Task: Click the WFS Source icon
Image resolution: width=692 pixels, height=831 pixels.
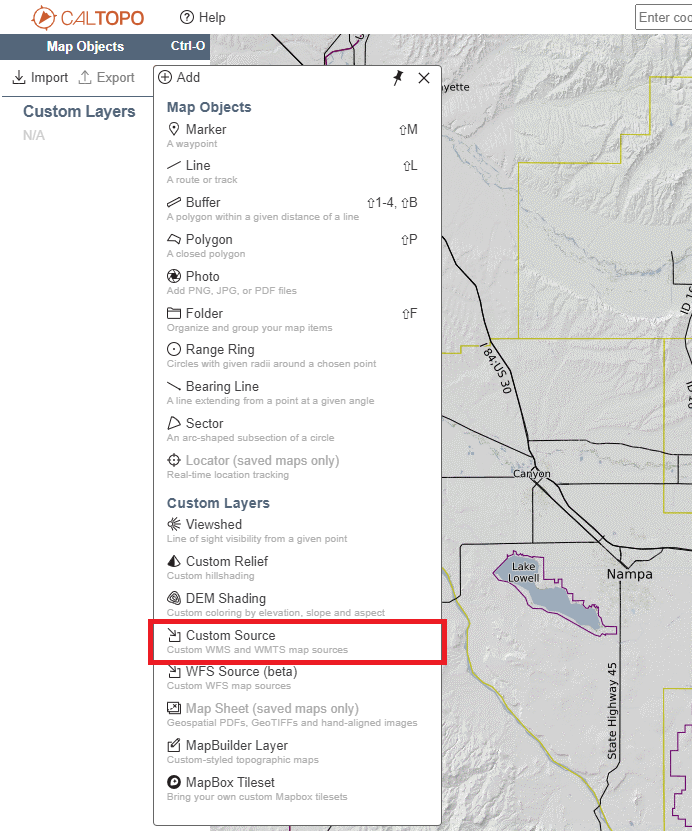Action: (x=173, y=671)
